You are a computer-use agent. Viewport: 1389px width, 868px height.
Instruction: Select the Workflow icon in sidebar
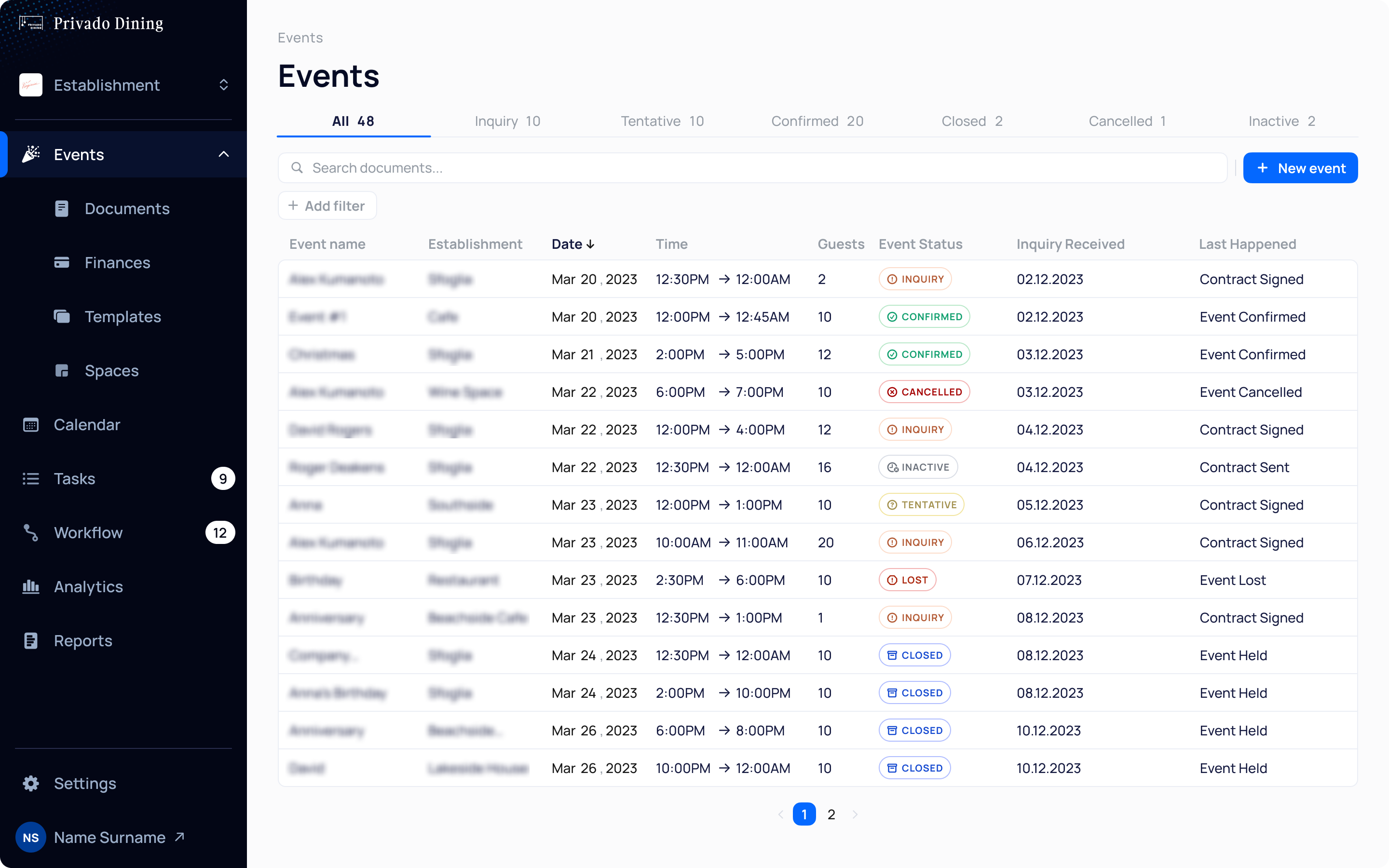pyautogui.click(x=30, y=532)
